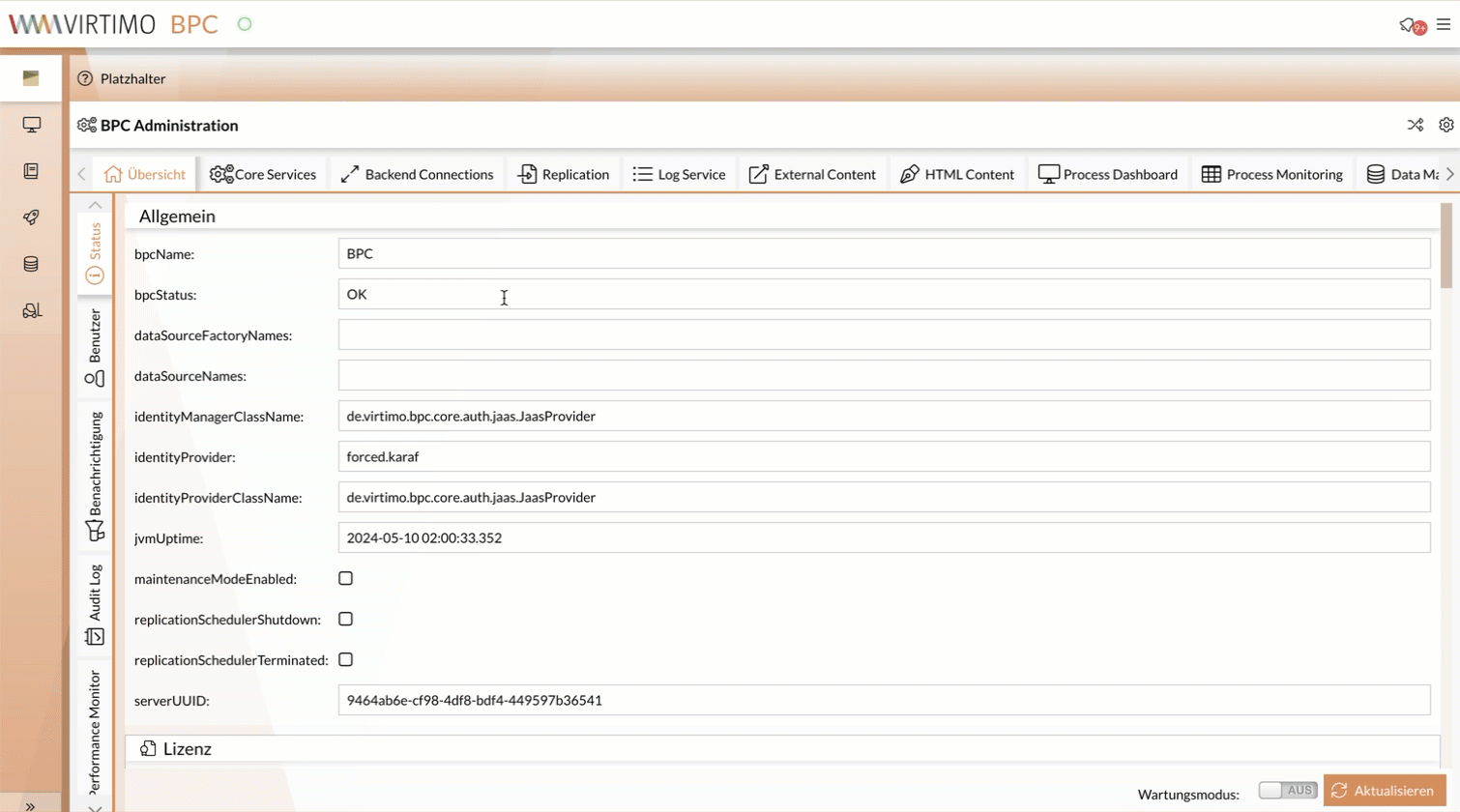Screen dimensions: 1460x812
Task: Open the Process Dashboard tab
Action: pos(1108,174)
